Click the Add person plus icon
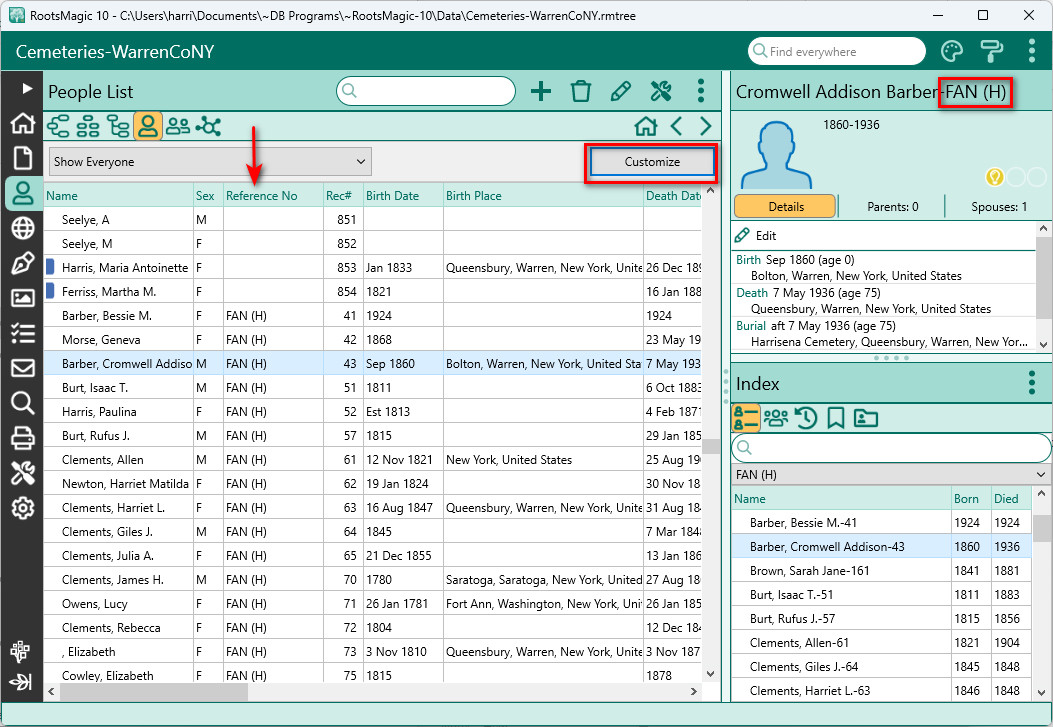Viewport: 1053px width, 727px height. [541, 91]
